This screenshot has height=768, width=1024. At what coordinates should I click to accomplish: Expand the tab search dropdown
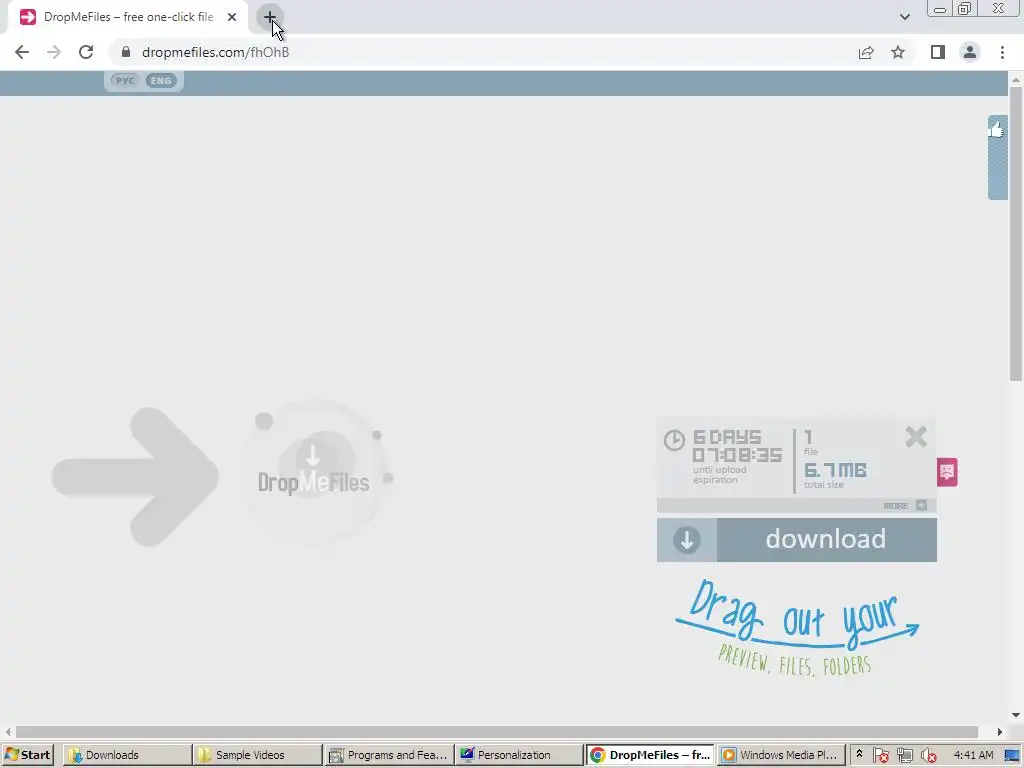pos(904,17)
